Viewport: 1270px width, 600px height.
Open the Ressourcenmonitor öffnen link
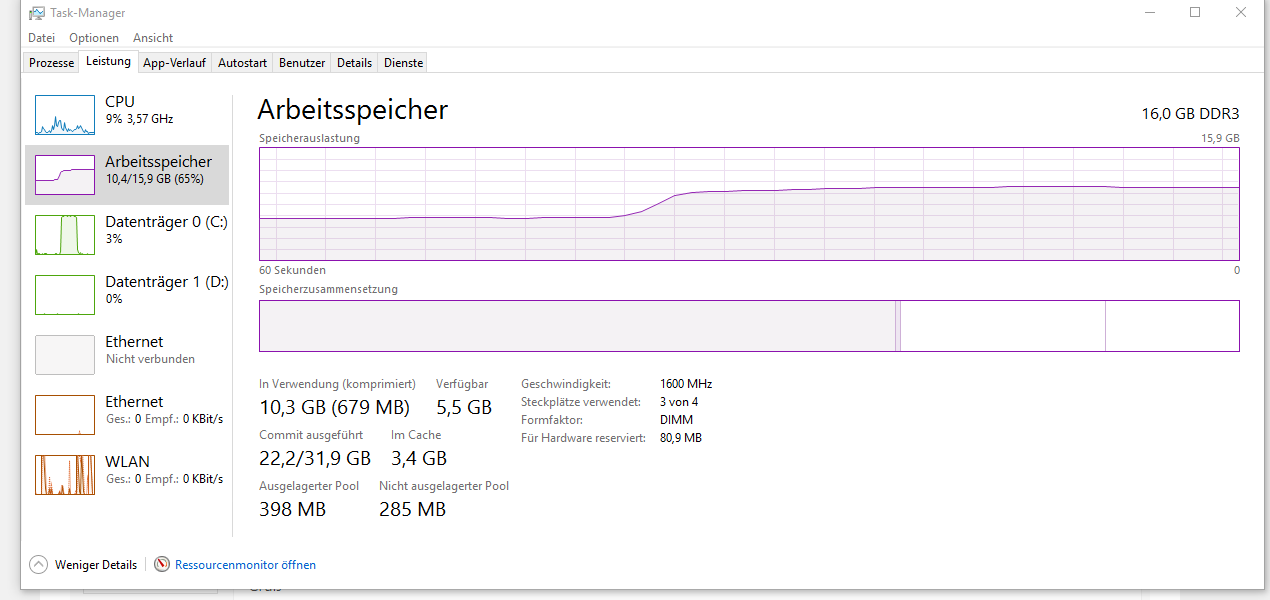point(245,565)
